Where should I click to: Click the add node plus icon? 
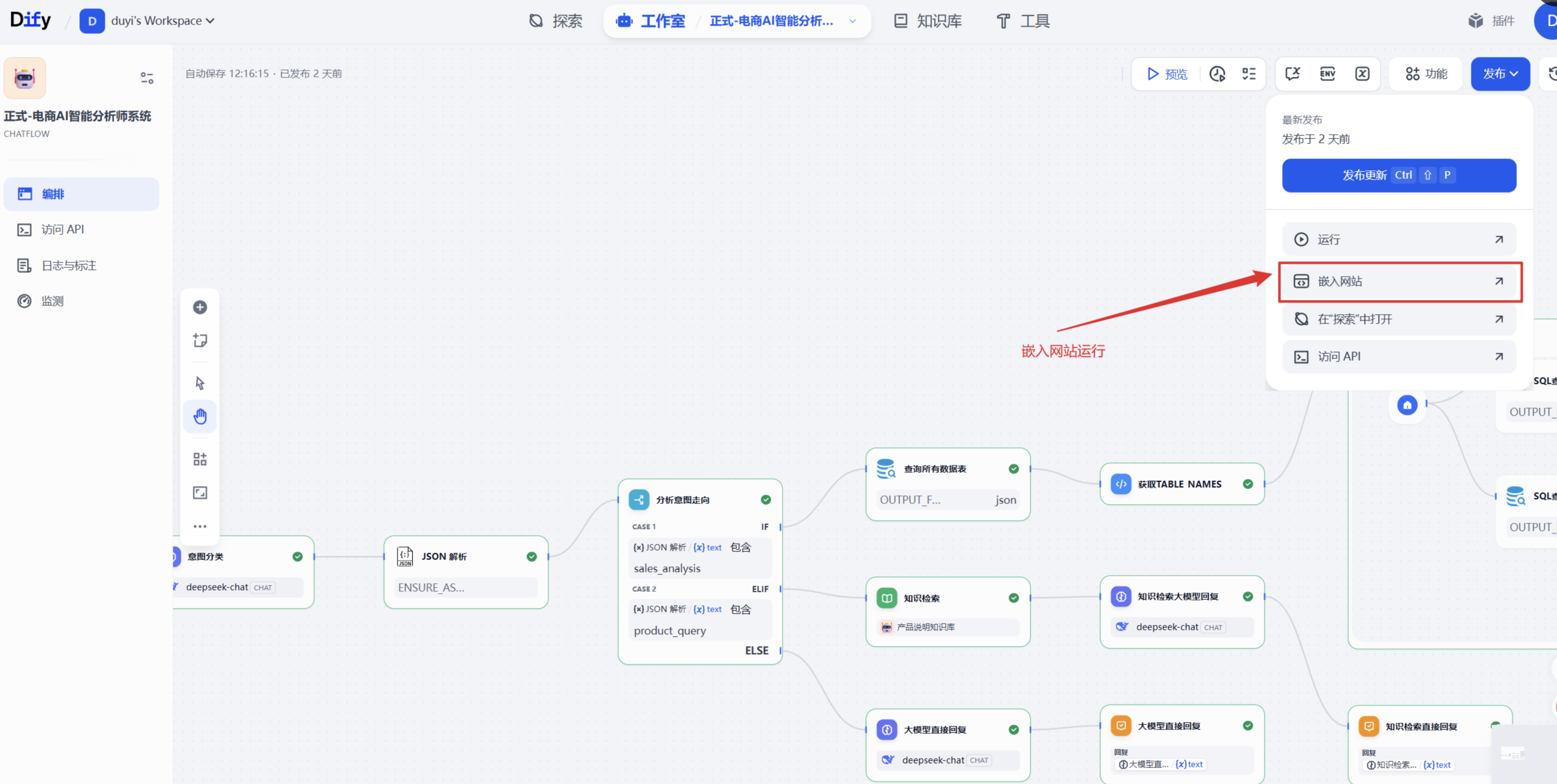pos(200,307)
